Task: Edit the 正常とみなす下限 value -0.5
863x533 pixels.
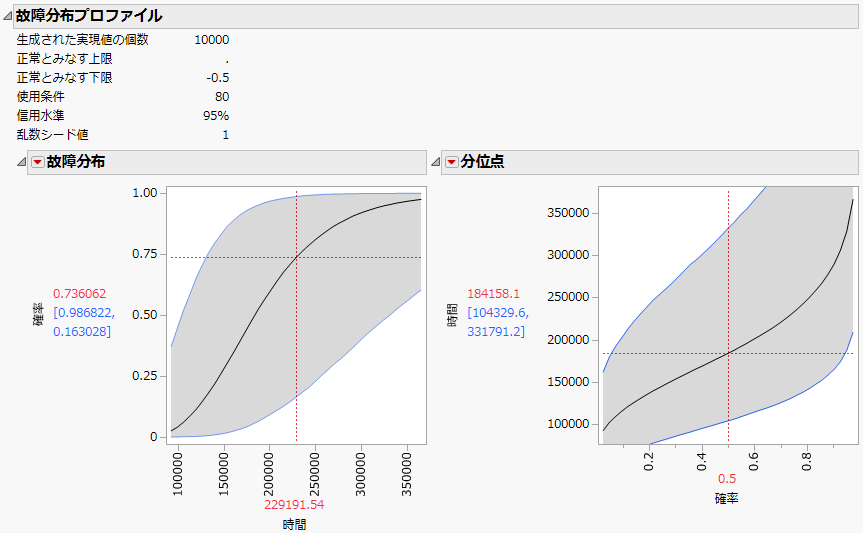Action: pyautogui.click(x=218, y=78)
